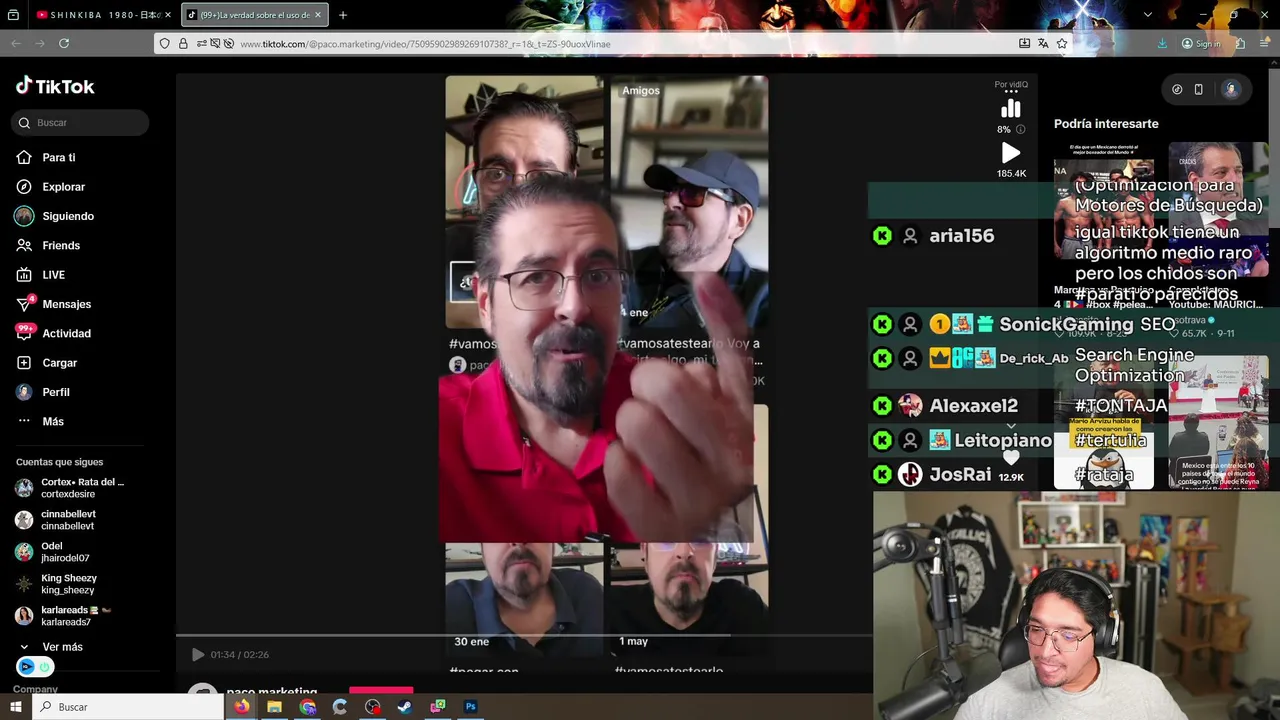Click the vidIQ bar chart stats icon

click(x=1011, y=108)
